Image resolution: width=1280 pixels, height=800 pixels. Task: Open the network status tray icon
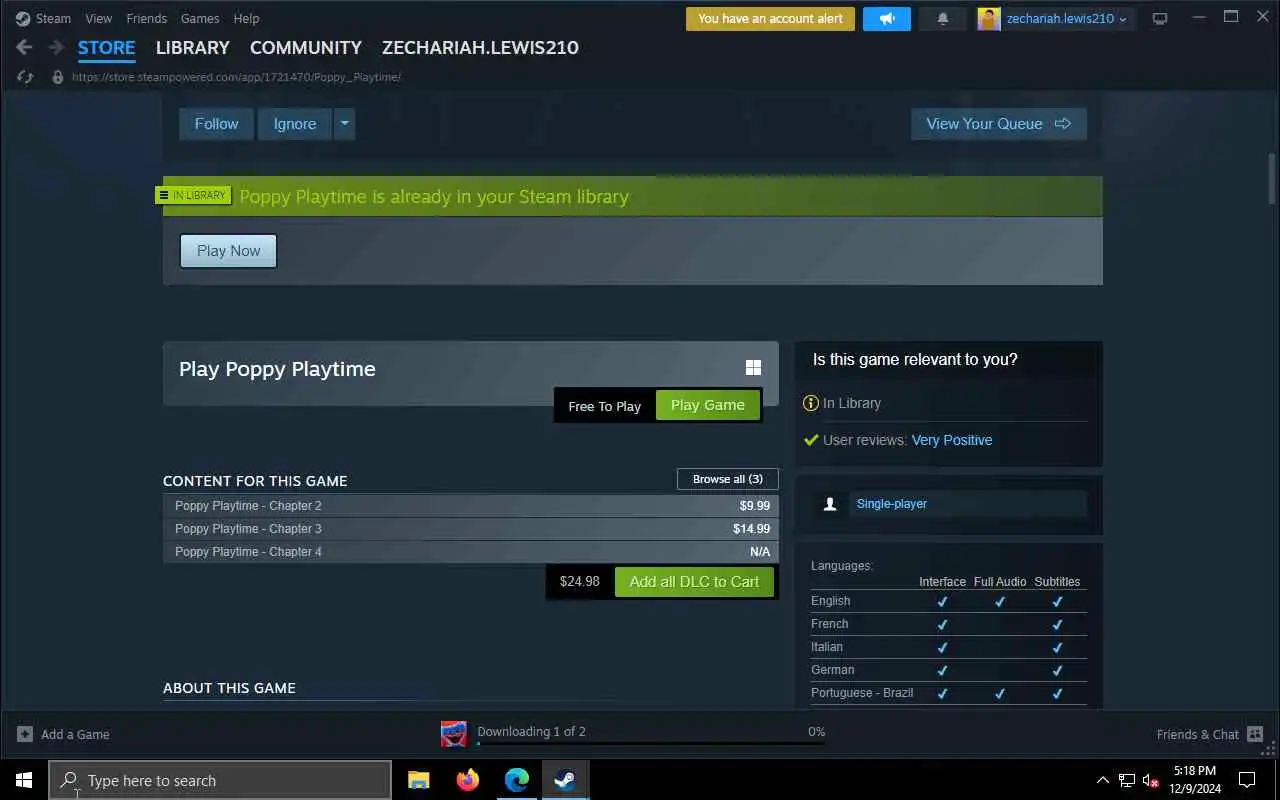1127,780
